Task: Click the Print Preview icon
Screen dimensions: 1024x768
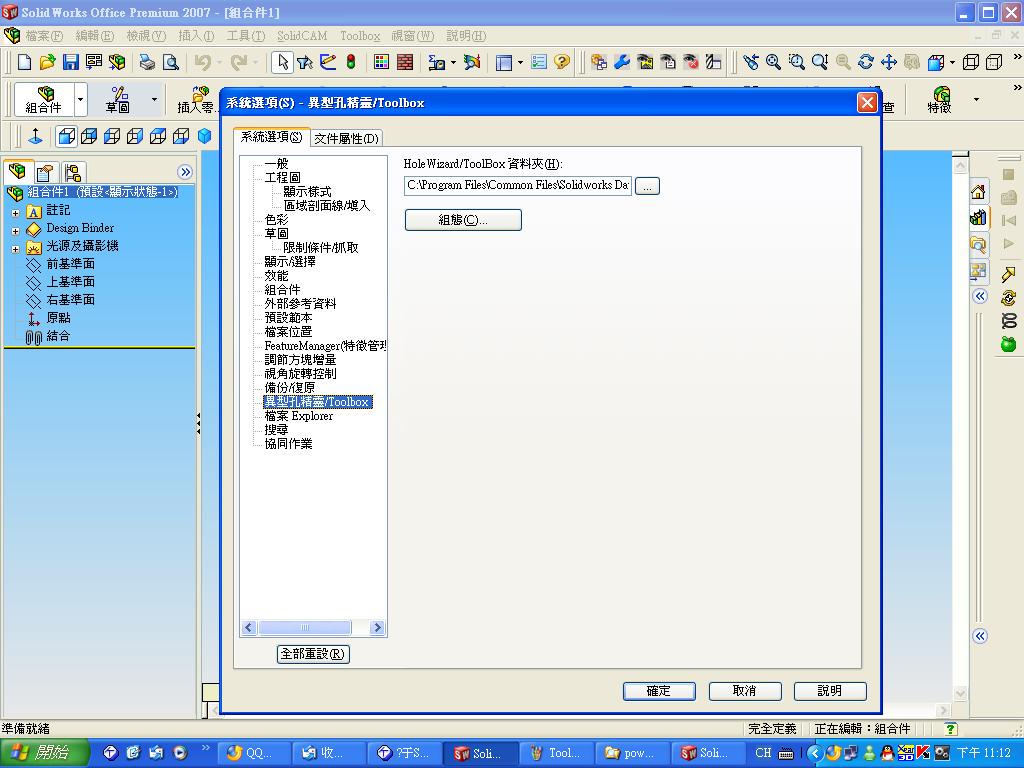Action: (170, 62)
